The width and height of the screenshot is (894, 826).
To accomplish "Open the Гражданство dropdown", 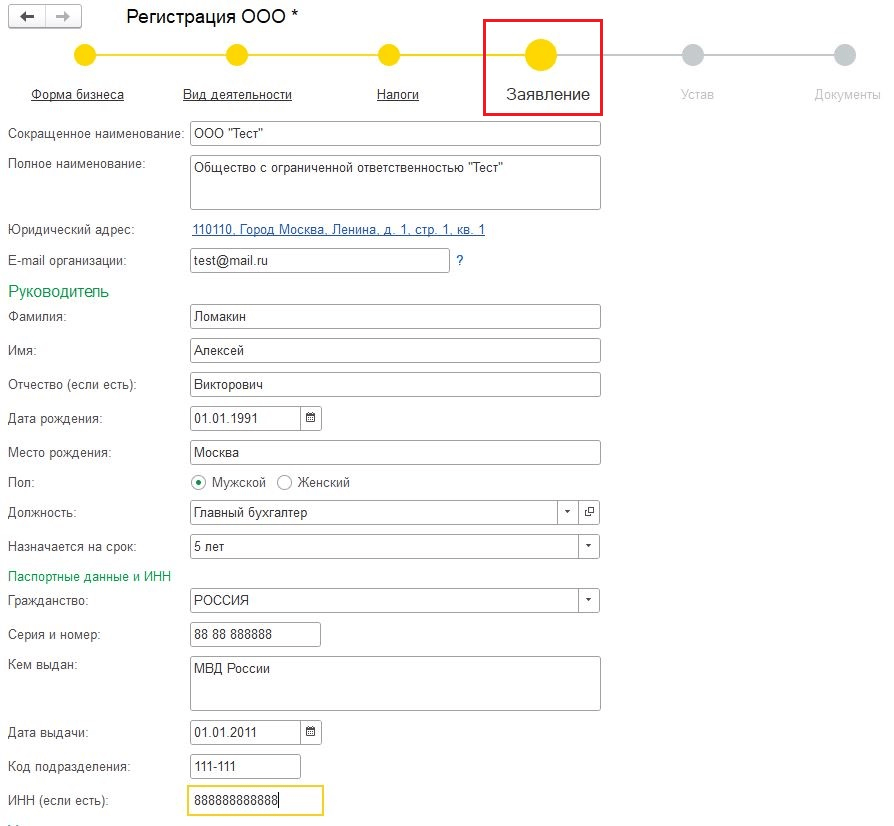I will click(x=588, y=600).
